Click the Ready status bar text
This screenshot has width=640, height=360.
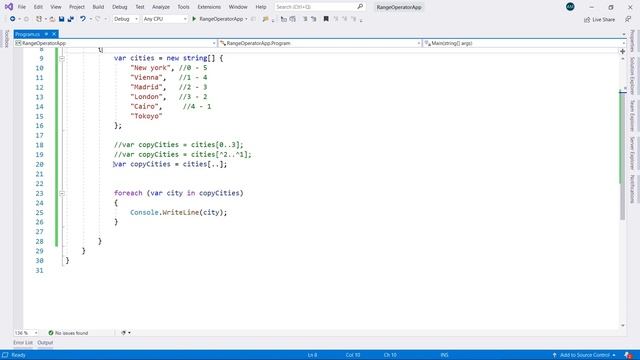18,355
